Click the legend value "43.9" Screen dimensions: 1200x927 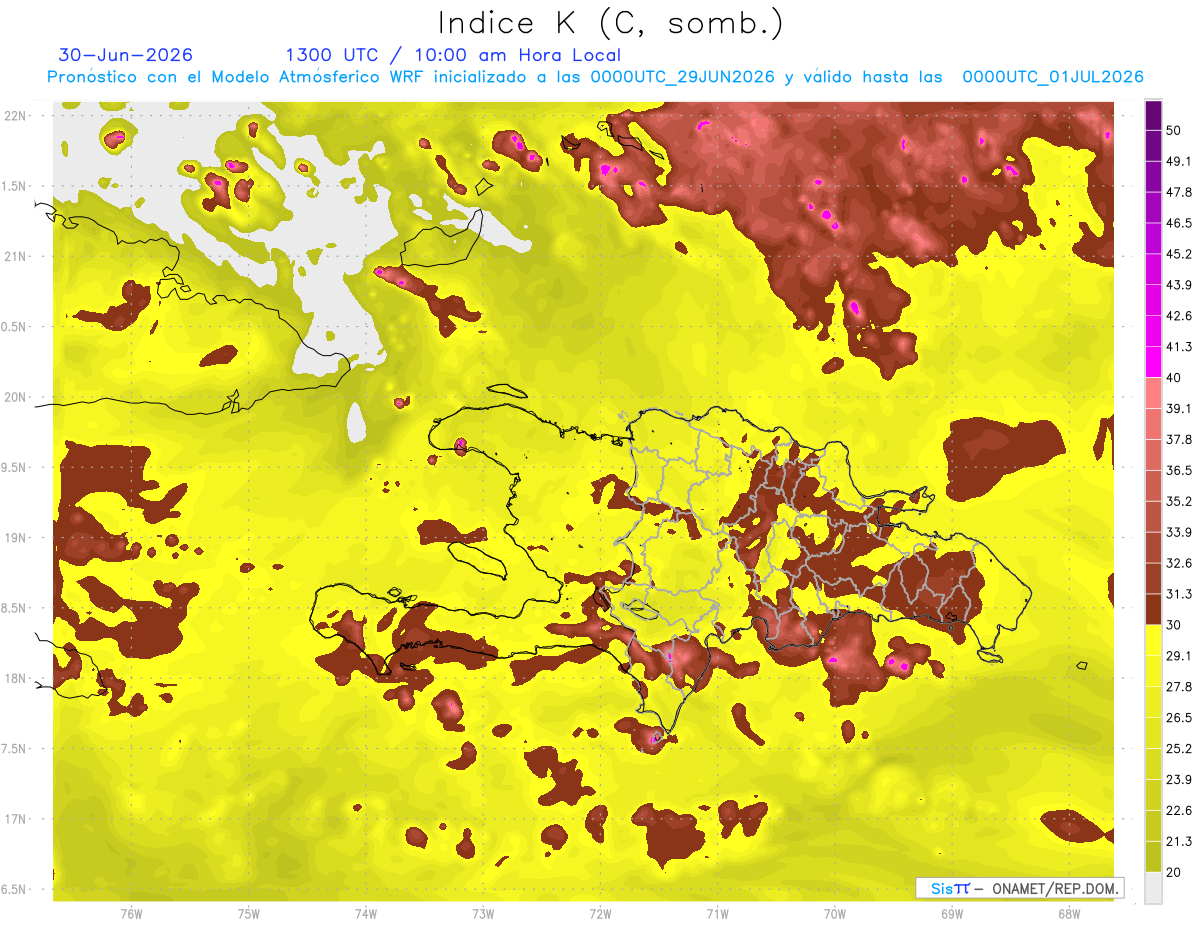[1179, 285]
